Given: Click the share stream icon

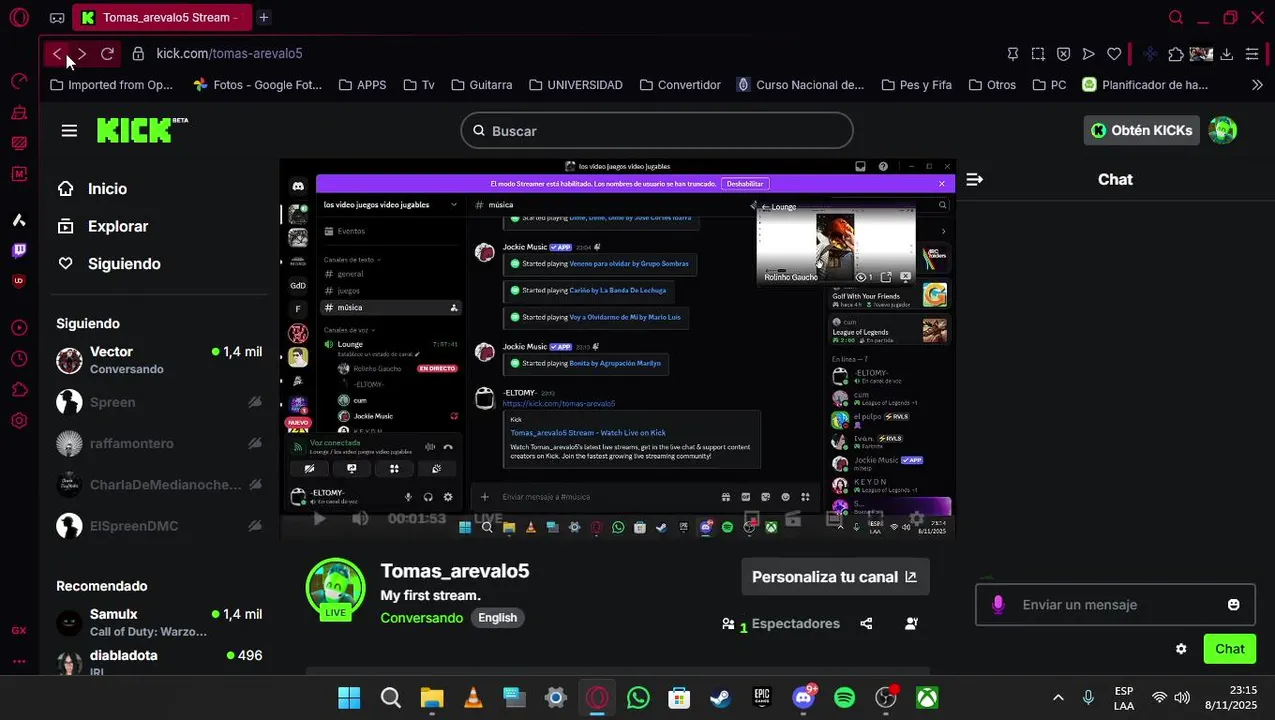Looking at the screenshot, I should (866, 624).
